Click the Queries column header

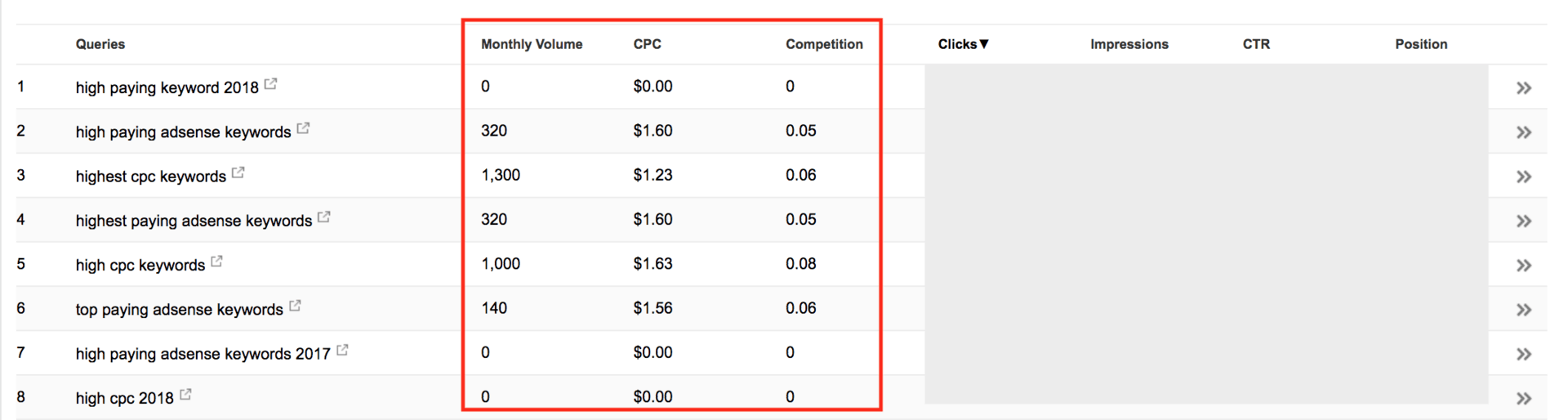[100, 44]
